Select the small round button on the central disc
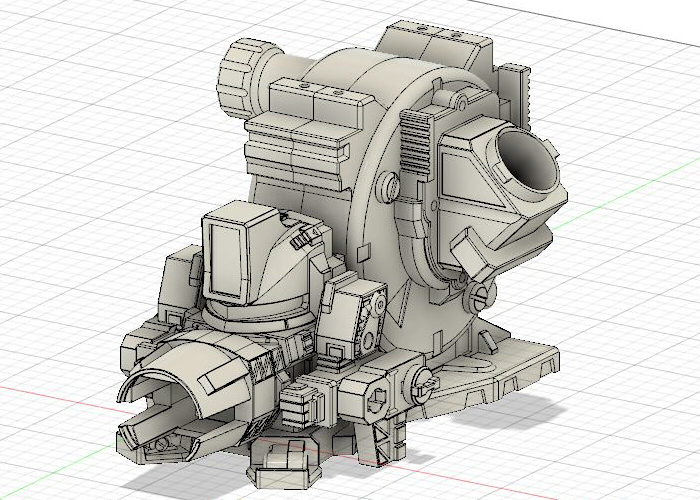 tap(388, 188)
